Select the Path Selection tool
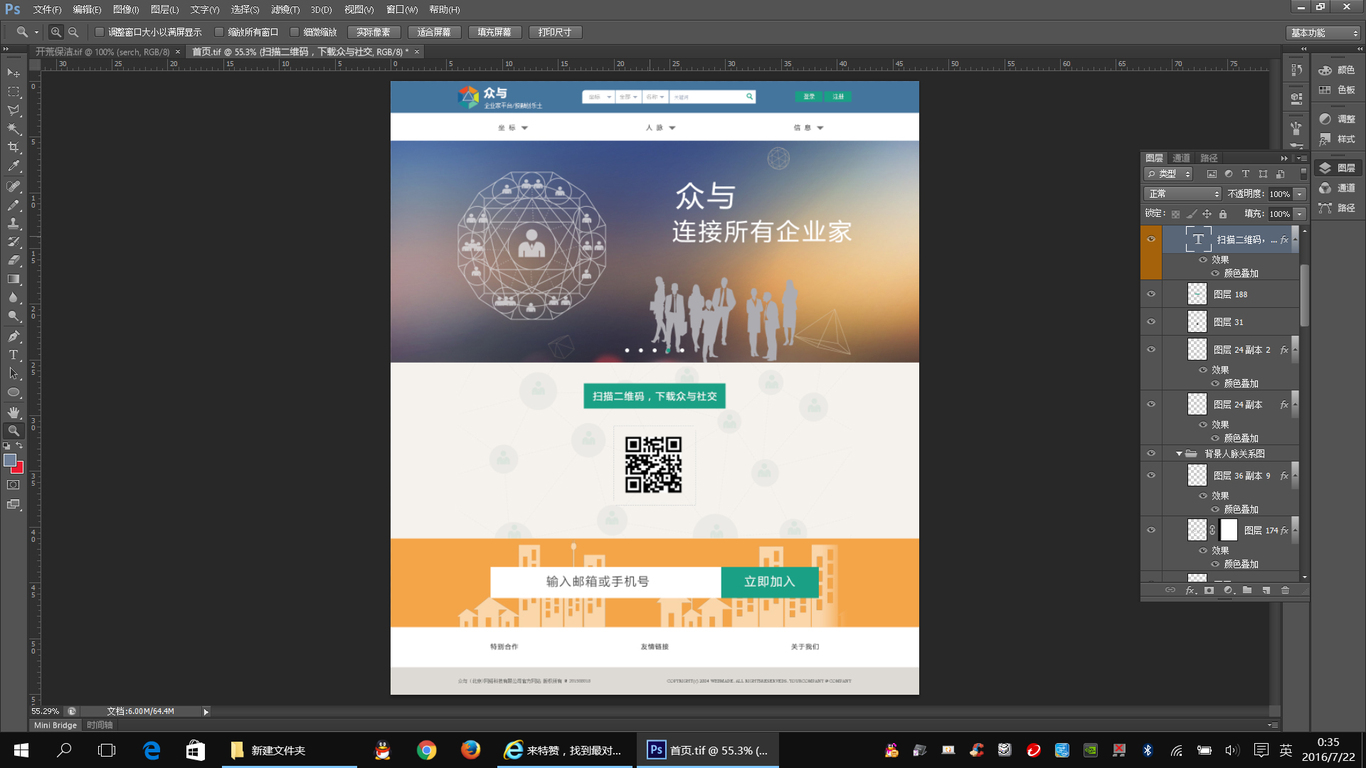This screenshot has width=1366, height=768. click(14, 374)
